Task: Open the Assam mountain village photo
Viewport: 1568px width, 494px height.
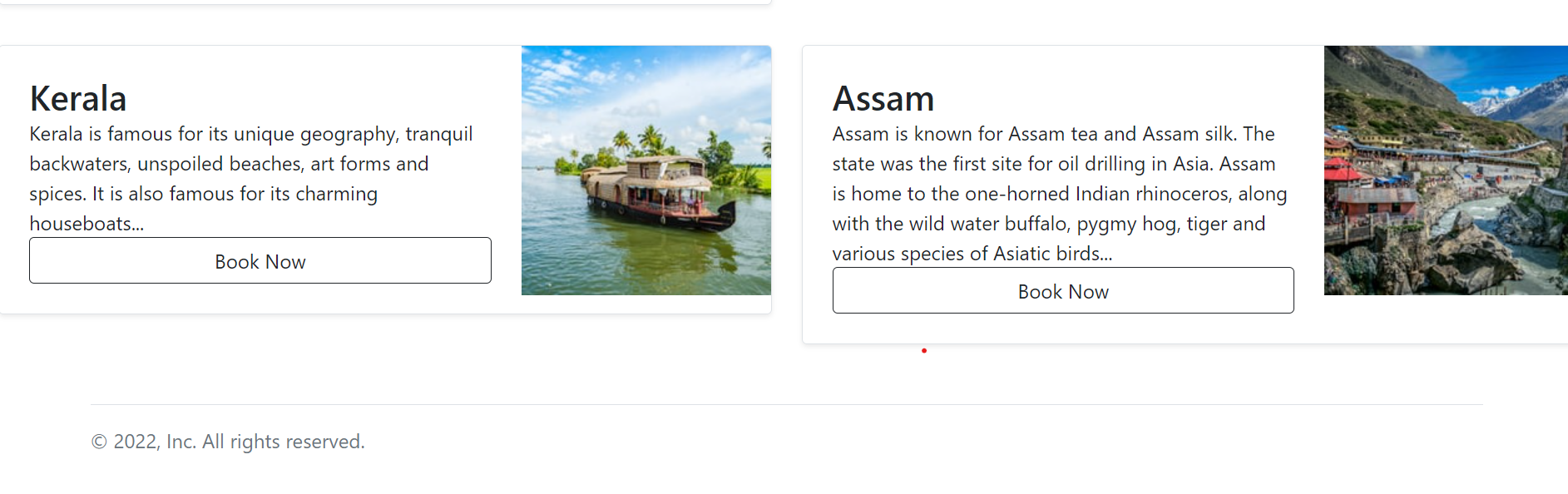Action: point(1446,170)
